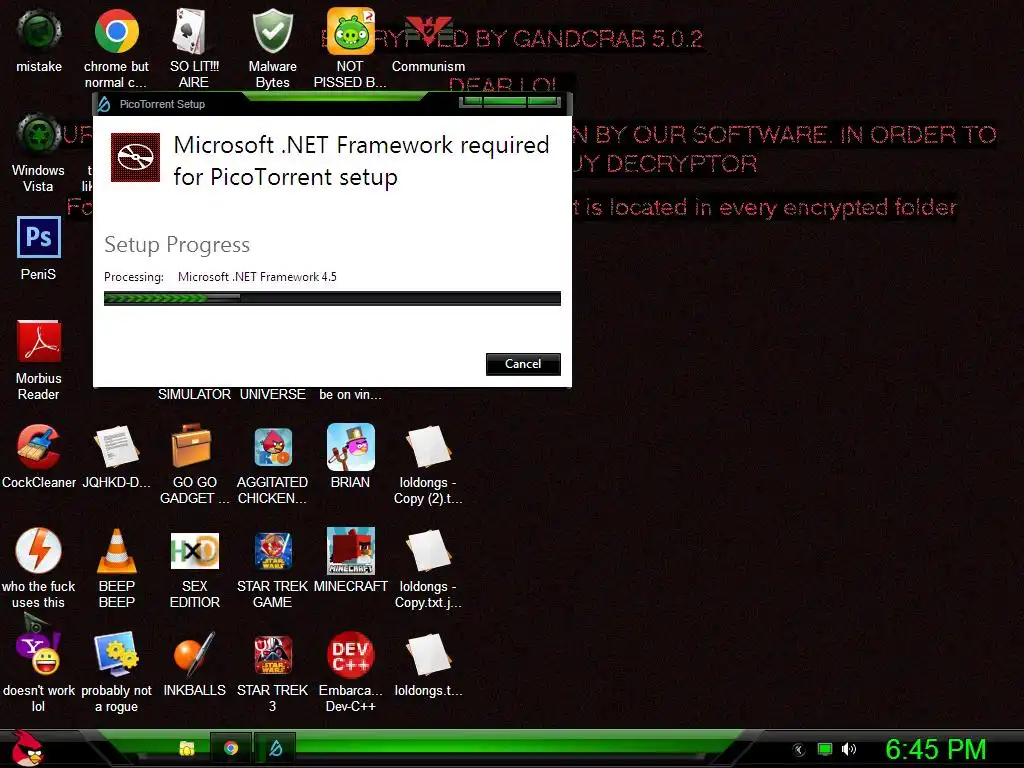Click the disc icon in setup dialog
Screen dimensions: 1024x768
point(135,157)
